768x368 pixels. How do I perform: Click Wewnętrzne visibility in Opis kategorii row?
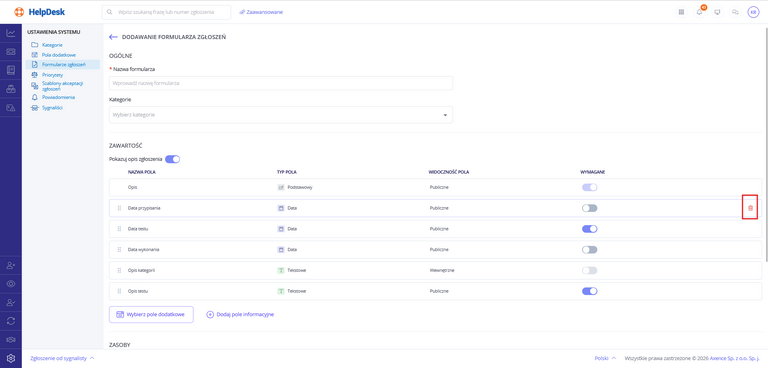tap(441, 270)
